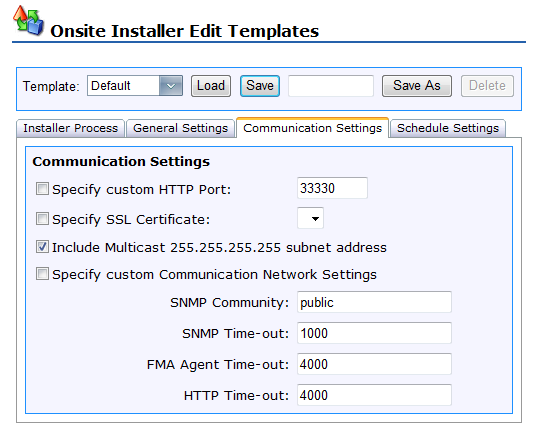Click the Onsite Installer logo icon
Image resolution: width=547 pixels, height=436 pixels.
(x=29, y=20)
